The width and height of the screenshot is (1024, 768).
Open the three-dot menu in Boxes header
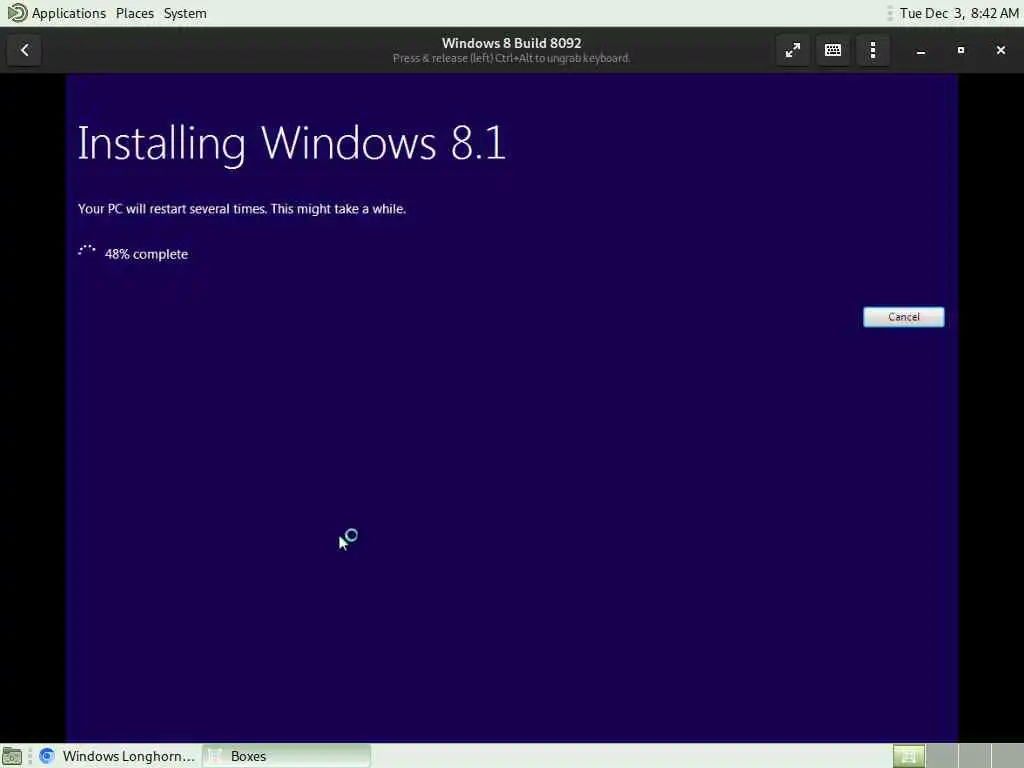tap(873, 50)
